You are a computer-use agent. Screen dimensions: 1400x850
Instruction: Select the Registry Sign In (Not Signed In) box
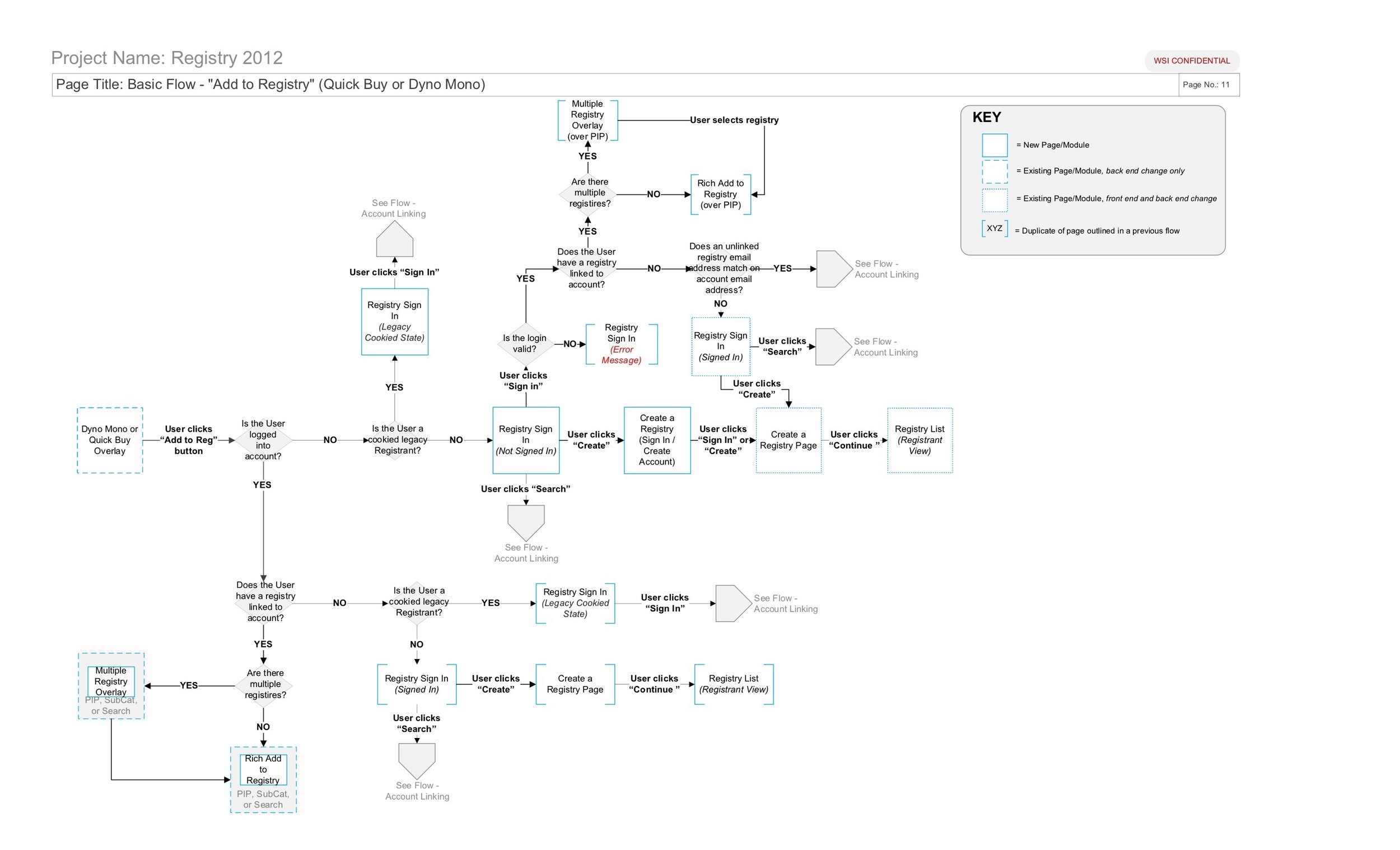[526, 440]
